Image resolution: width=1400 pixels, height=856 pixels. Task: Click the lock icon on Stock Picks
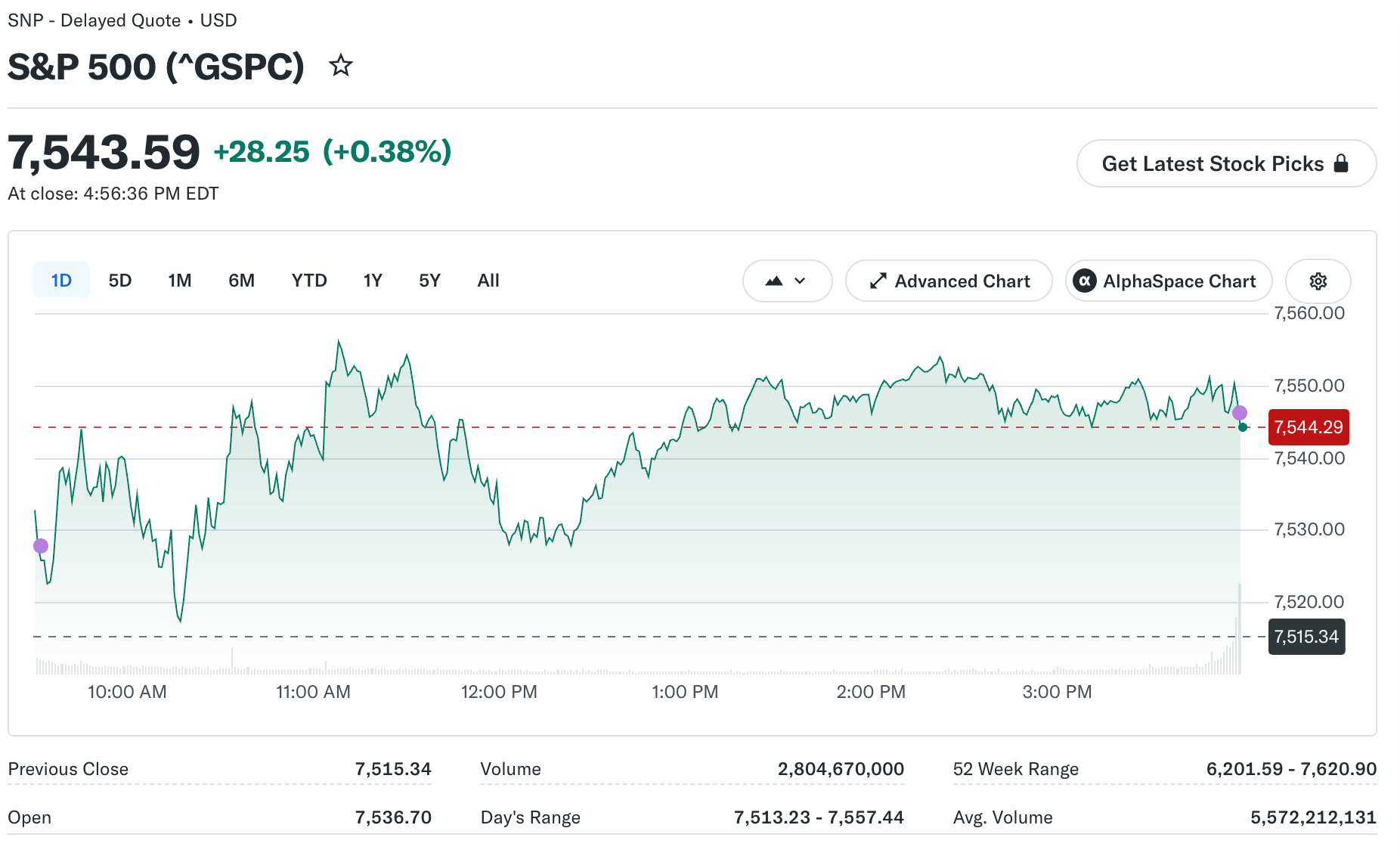click(1341, 163)
